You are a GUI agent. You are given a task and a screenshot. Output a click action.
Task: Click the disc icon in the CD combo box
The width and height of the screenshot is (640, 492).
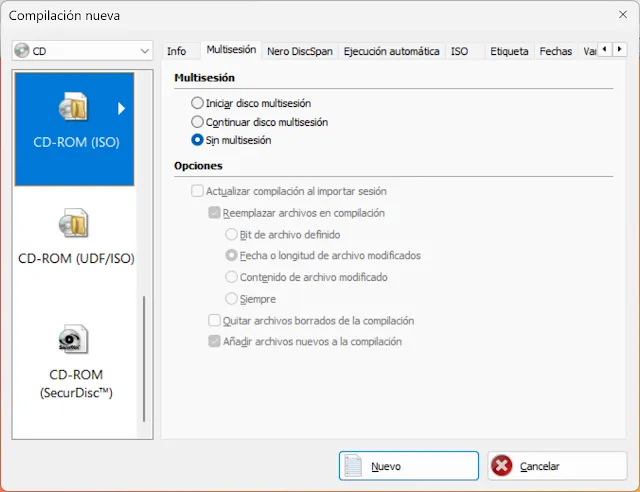[x=22, y=51]
